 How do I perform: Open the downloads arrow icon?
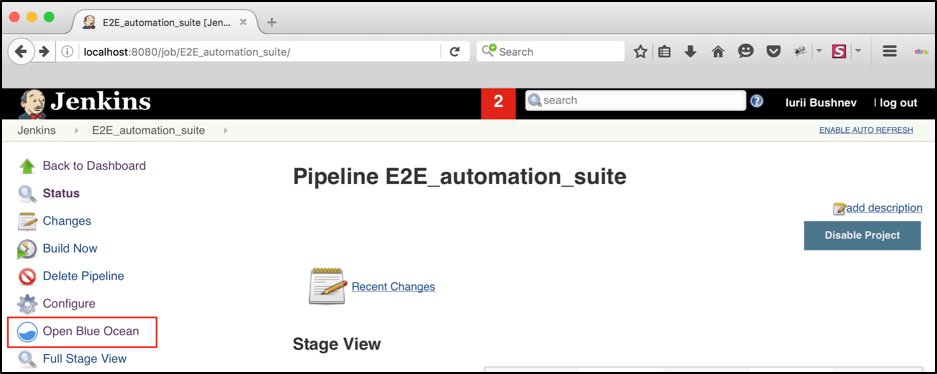pos(690,52)
